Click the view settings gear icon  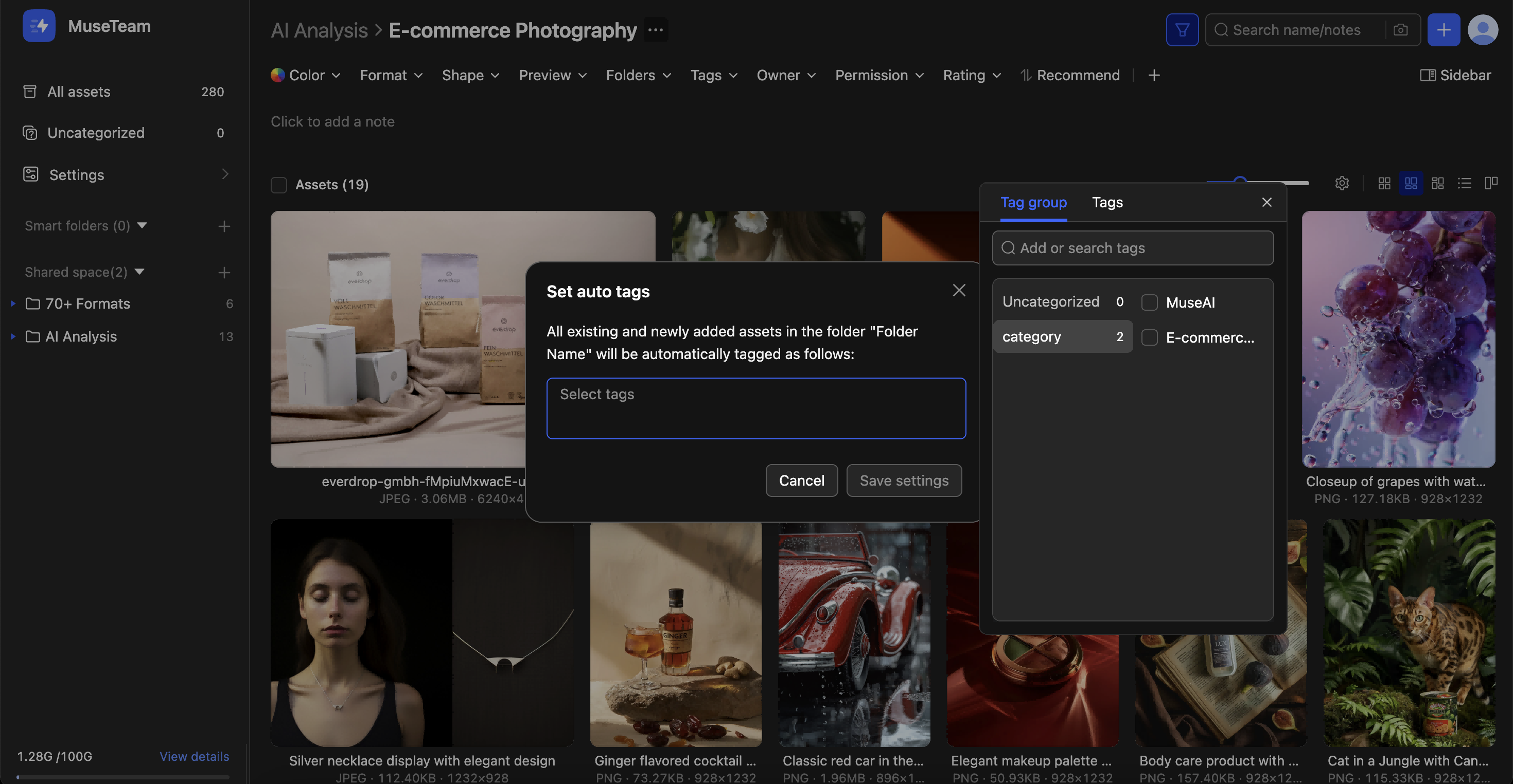[1342, 184]
